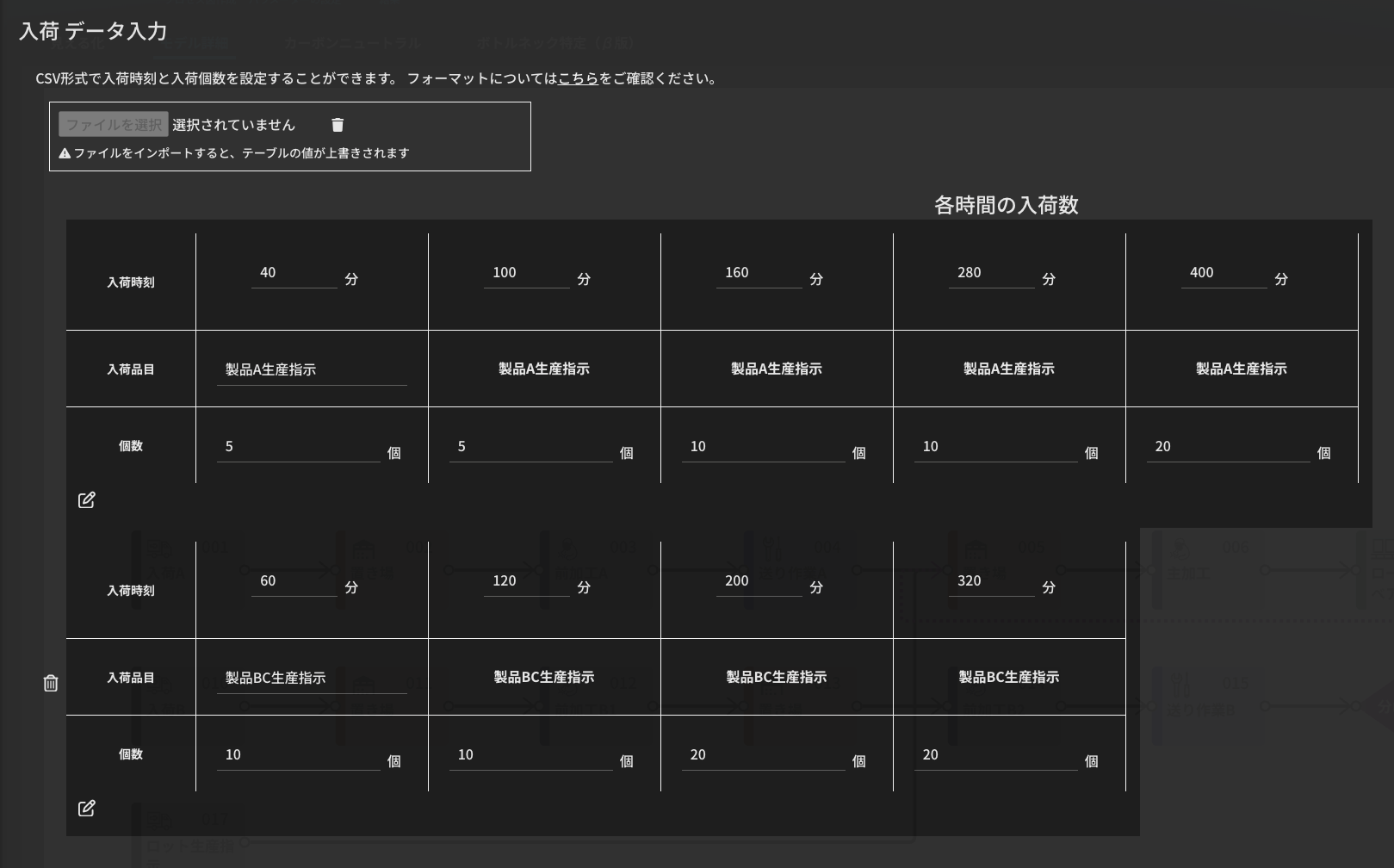Click the trash icon beside file selector

pyautogui.click(x=338, y=125)
